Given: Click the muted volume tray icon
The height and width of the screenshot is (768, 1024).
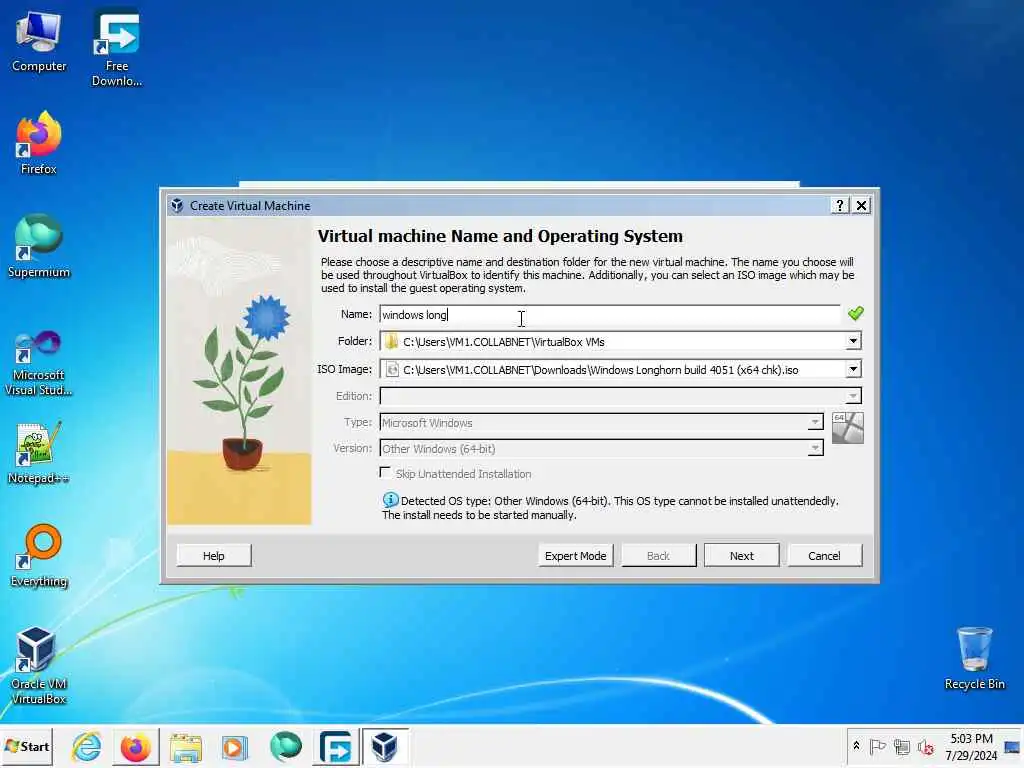Looking at the screenshot, I should pyautogui.click(x=925, y=746).
